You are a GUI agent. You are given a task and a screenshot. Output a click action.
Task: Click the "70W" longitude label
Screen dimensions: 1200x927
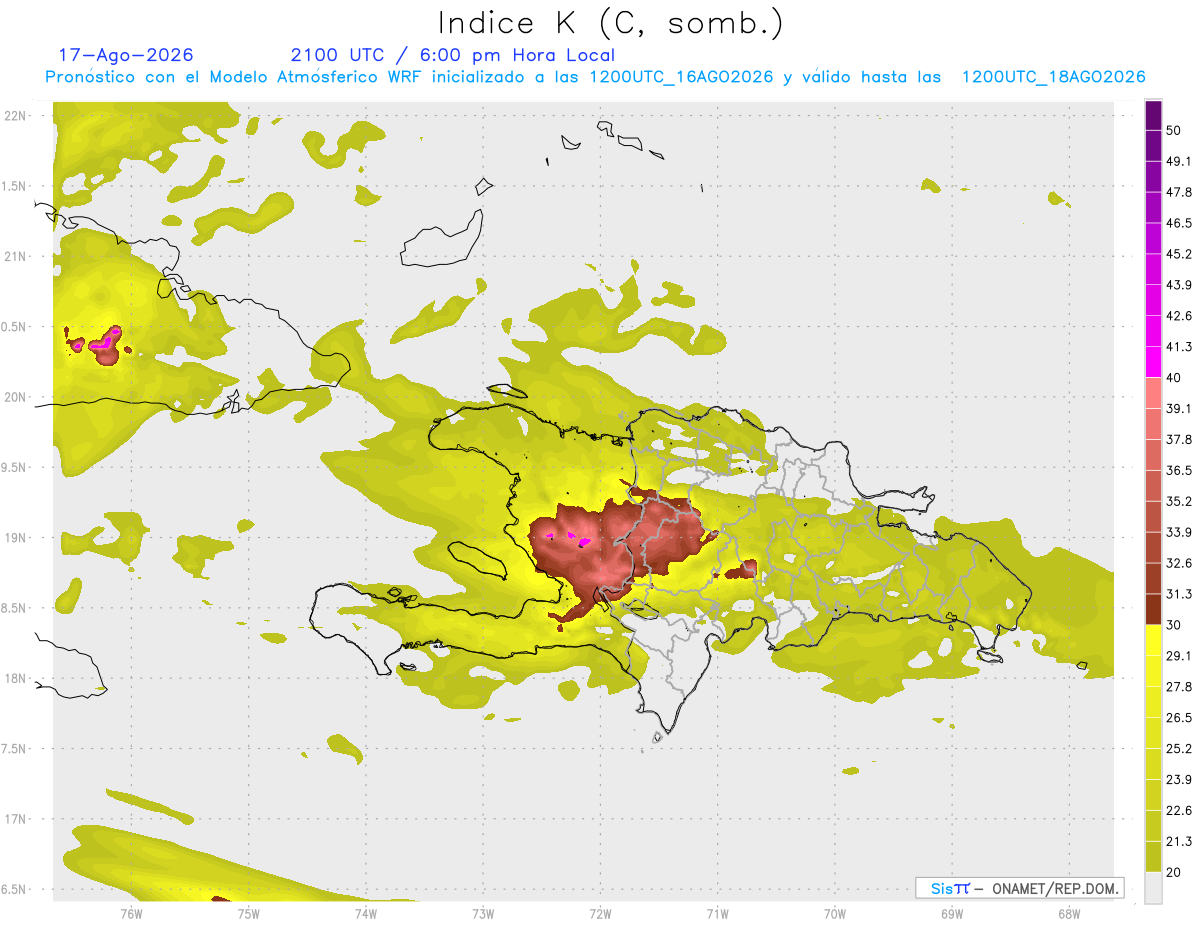click(x=834, y=914)
